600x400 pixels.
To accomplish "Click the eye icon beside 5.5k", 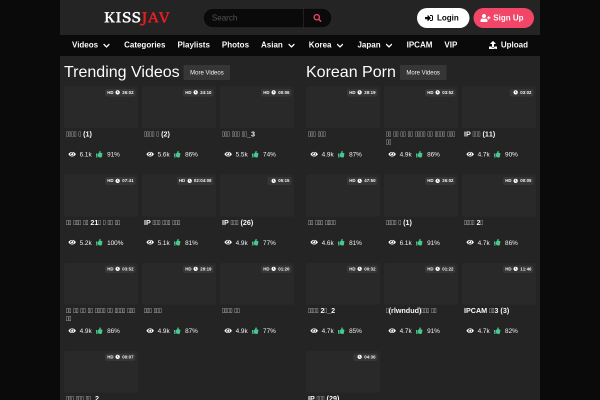I will tap(228, 154).
